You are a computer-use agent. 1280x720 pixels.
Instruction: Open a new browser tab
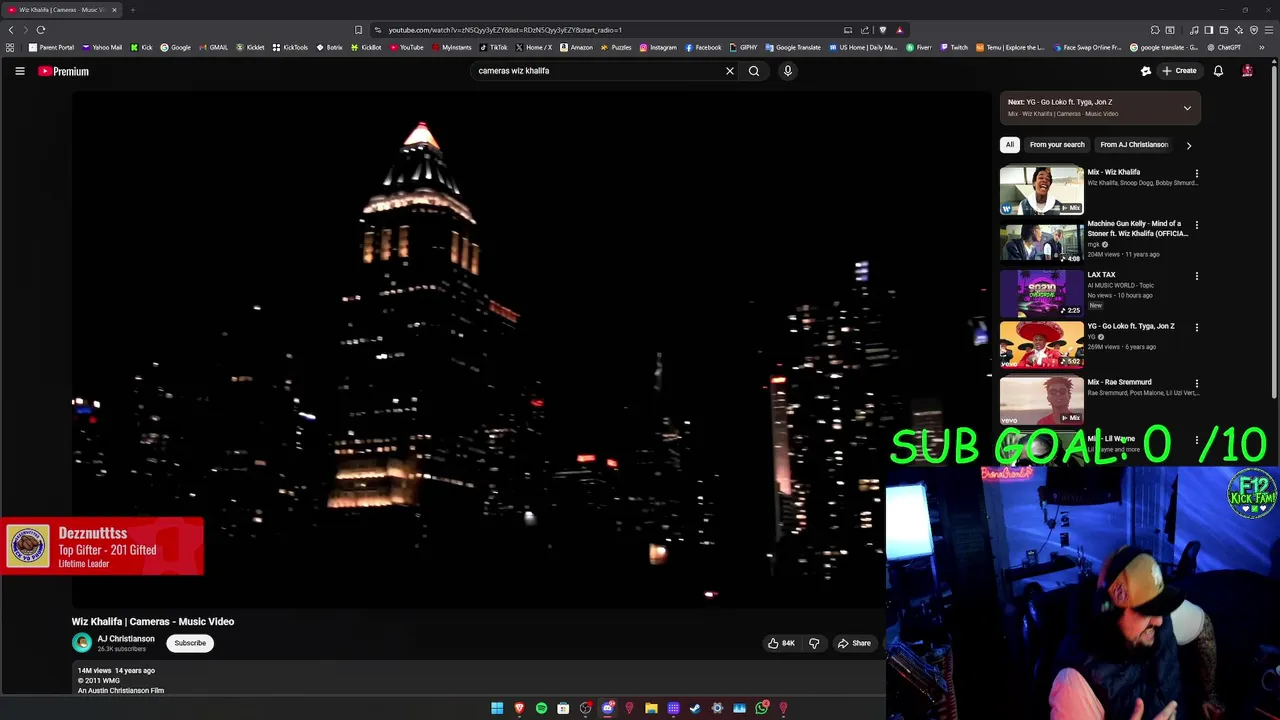point(132,10)
